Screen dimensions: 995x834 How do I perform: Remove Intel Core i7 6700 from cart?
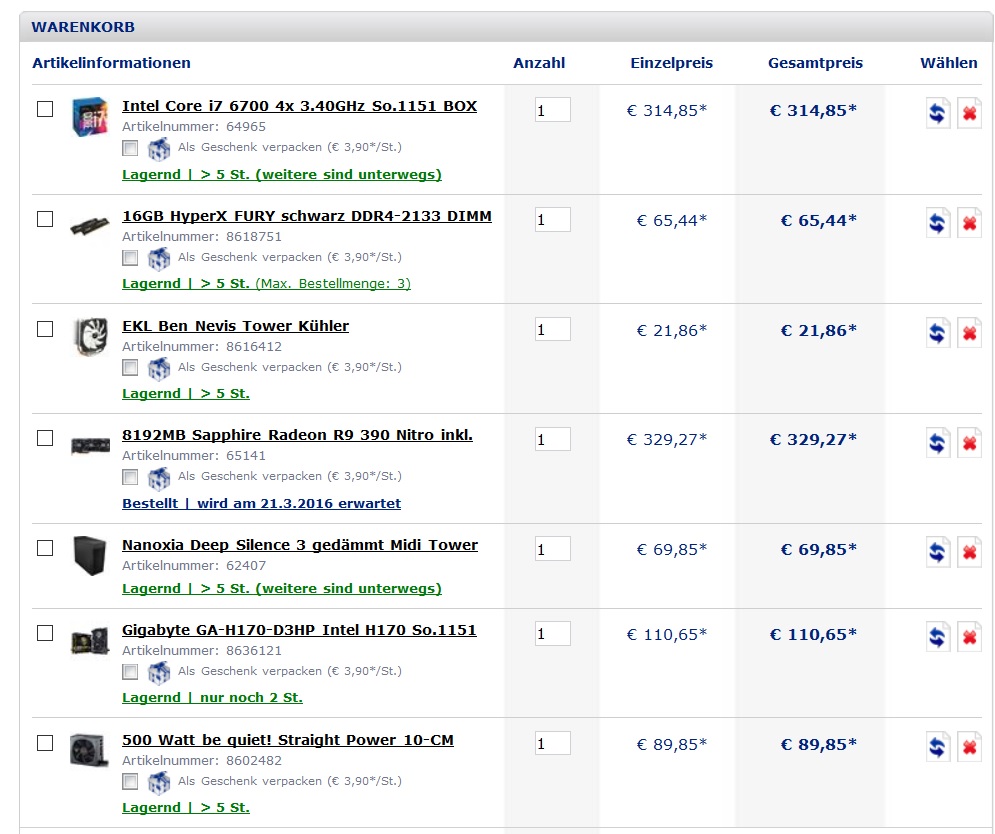(x=970, y=113)
